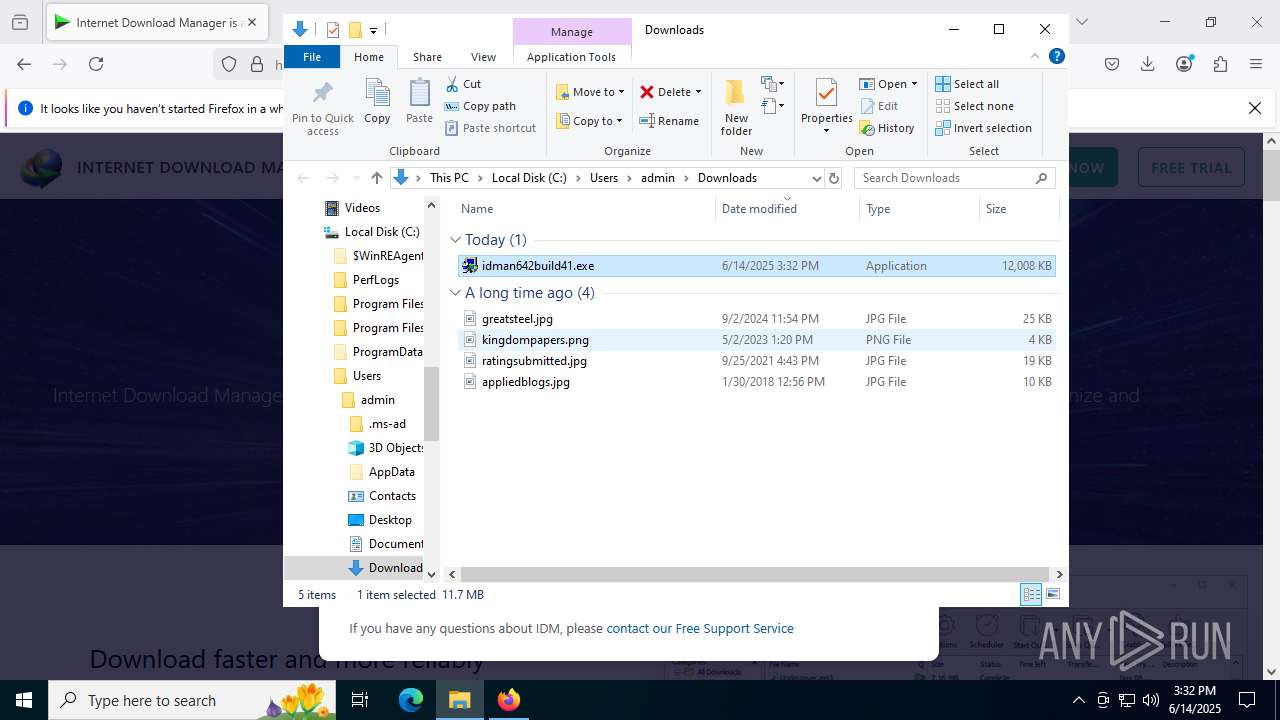This screenshot has height=720, width=1280.
Task: Click Users breadcrumb in address bar
Action: click(604, 178)
